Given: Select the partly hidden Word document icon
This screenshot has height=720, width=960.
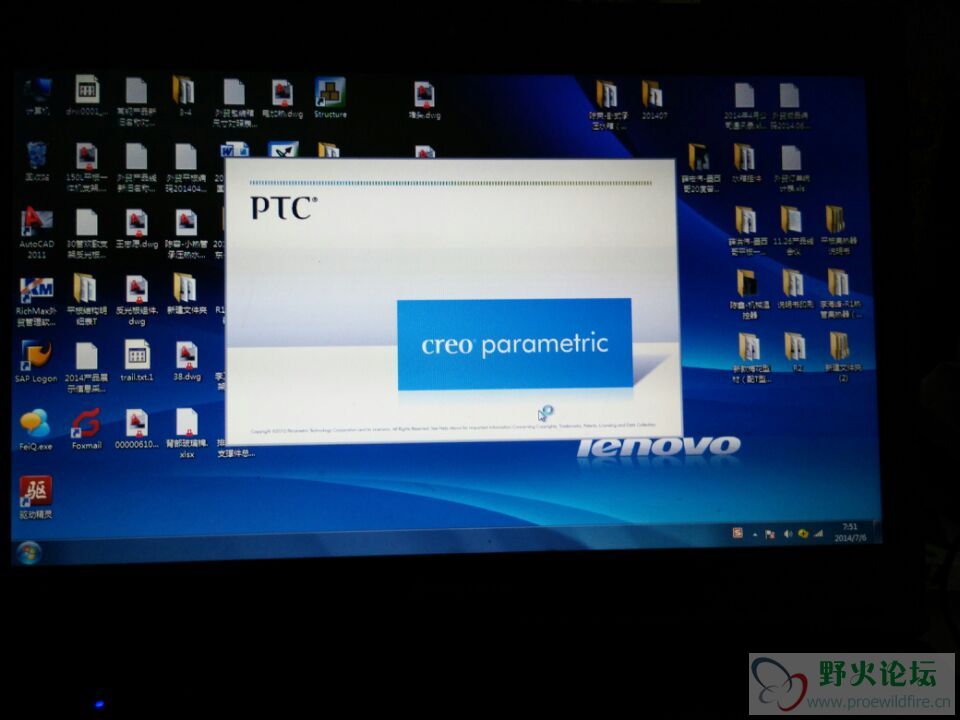Looking at the screenshot, I should [x=234, y=150].
